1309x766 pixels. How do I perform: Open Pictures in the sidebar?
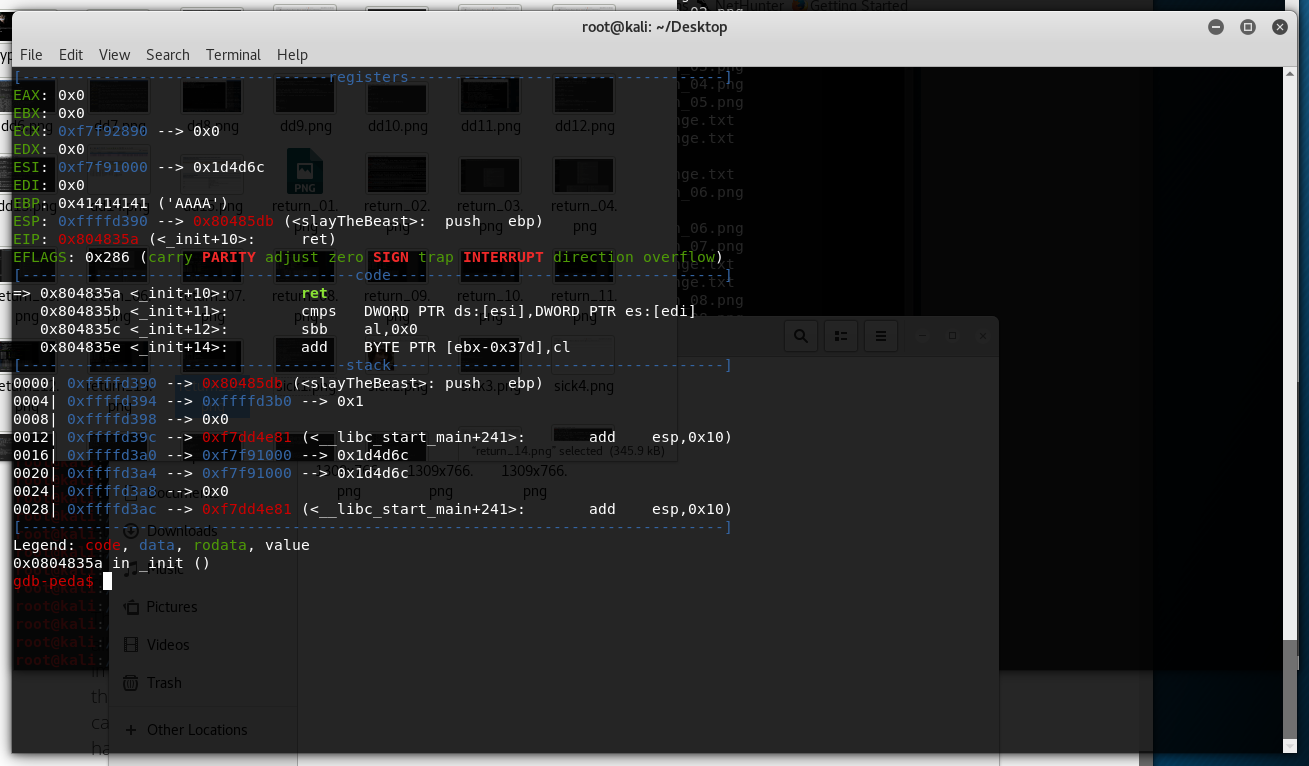[x=171, y=607]
